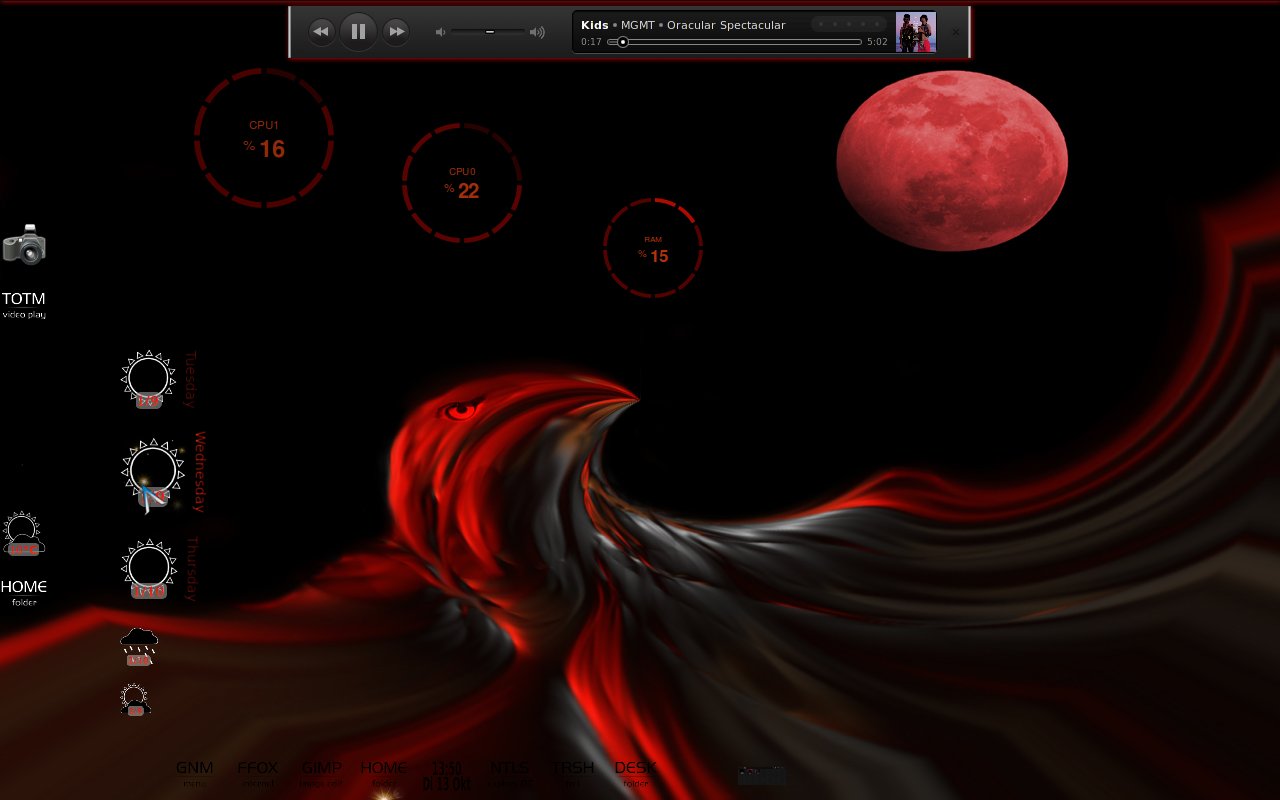
Task: Click the loud-volume speaker icon
Action: tap(537, 32)
